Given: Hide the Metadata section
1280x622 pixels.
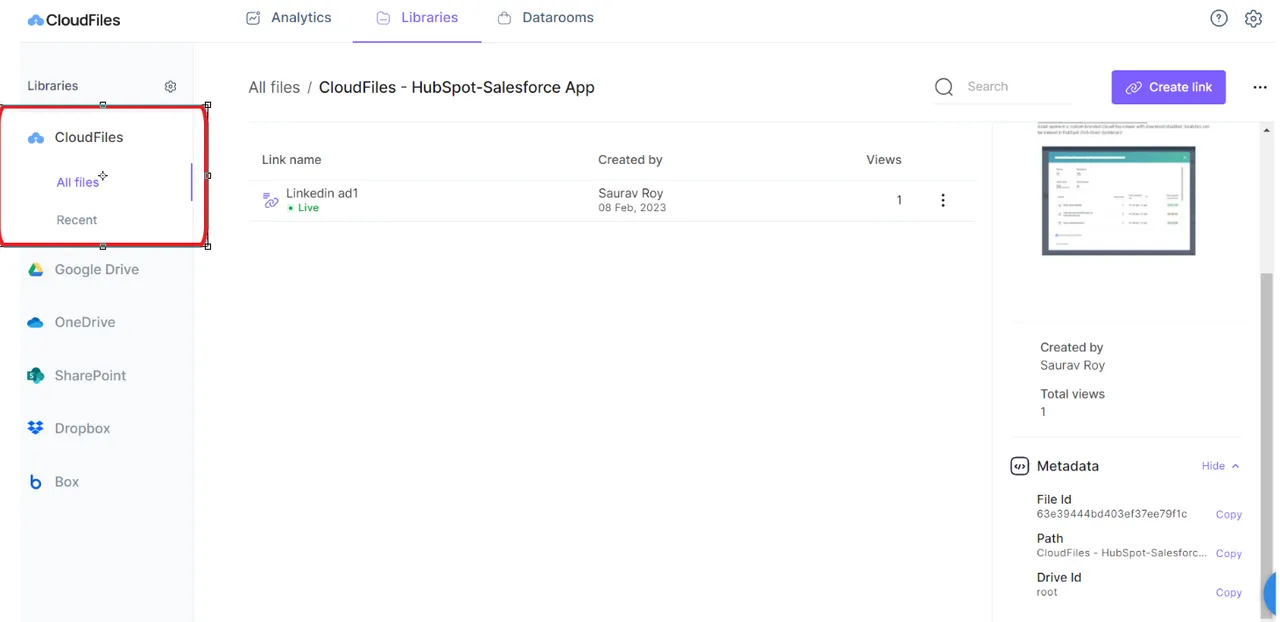Looking at the screenshot, I should pyautogui.click(x=1212, y=466).
